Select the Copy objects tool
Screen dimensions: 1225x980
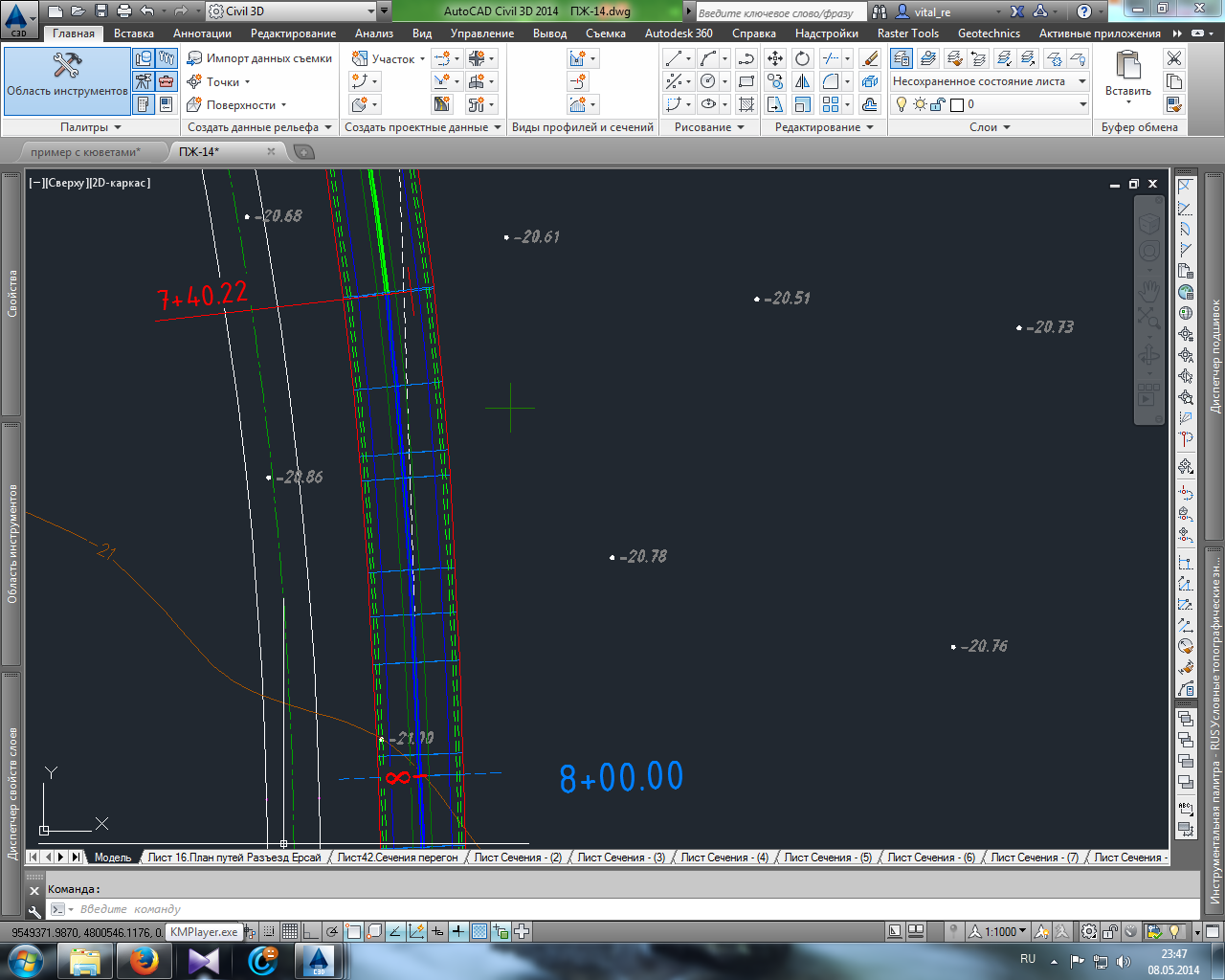click(775, 81)
